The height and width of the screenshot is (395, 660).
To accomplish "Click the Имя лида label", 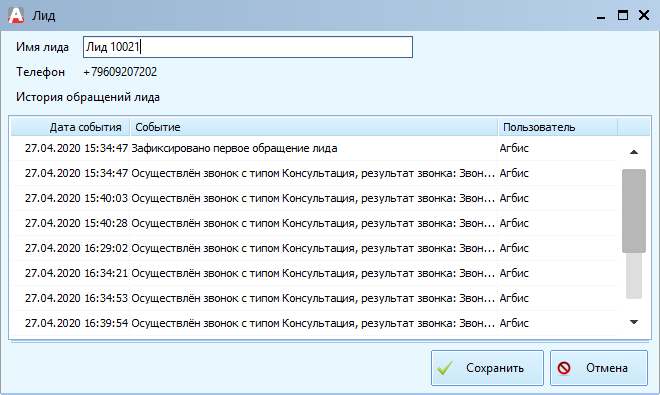I will click(42, 47).
